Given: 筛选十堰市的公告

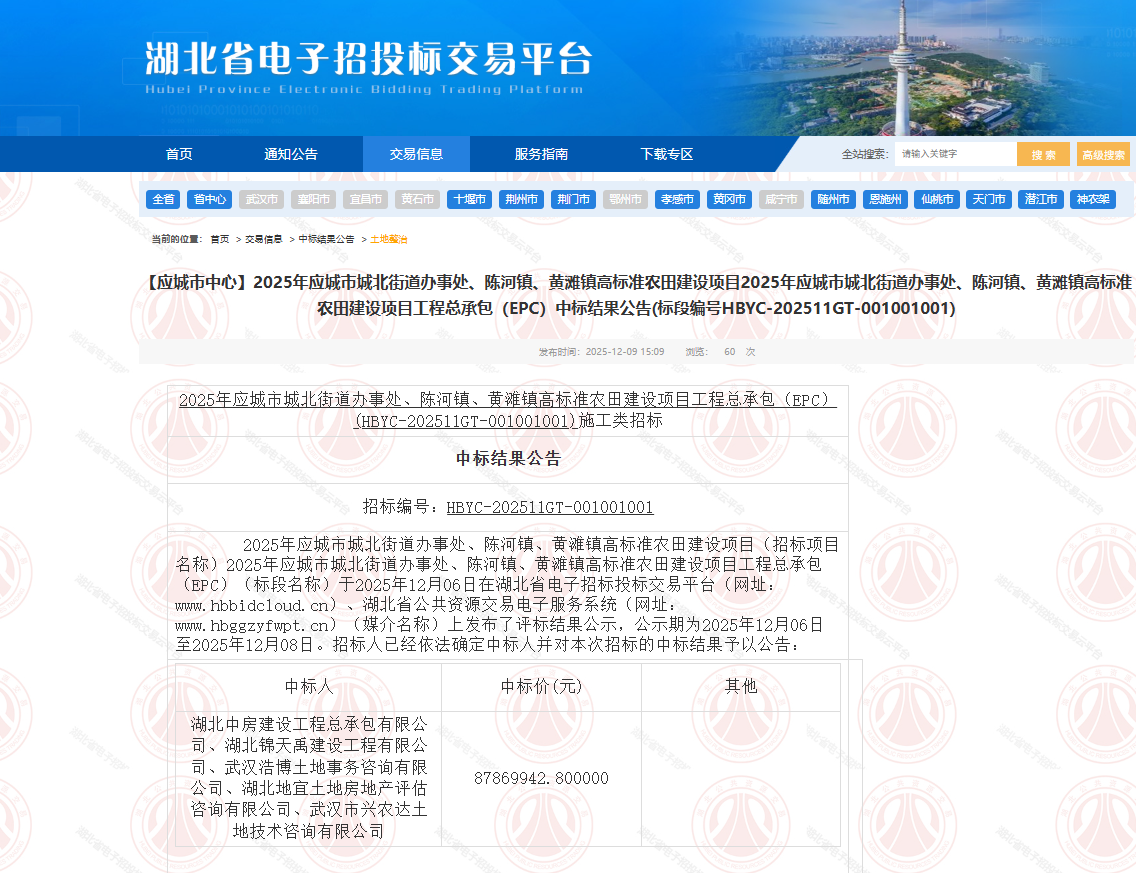Looking at the screenshot, I should 469,199.
